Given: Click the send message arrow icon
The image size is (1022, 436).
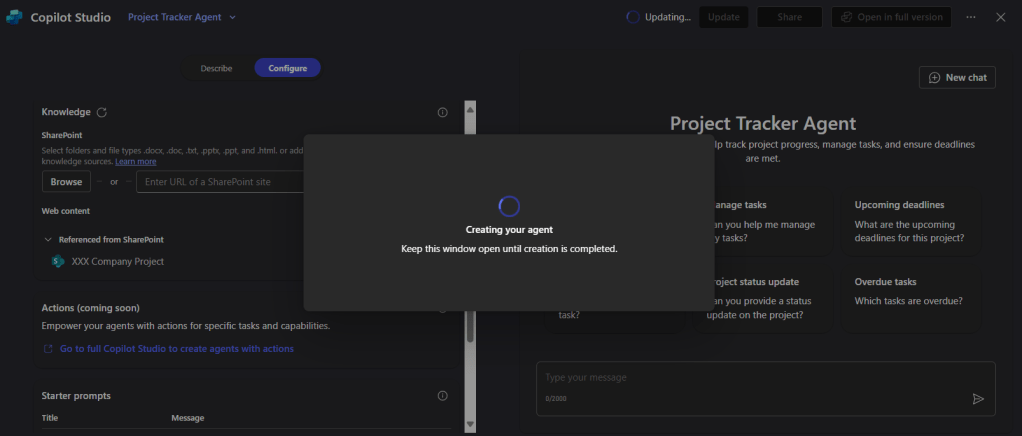Looking at the screenshot, I should [x=978, y=398].
